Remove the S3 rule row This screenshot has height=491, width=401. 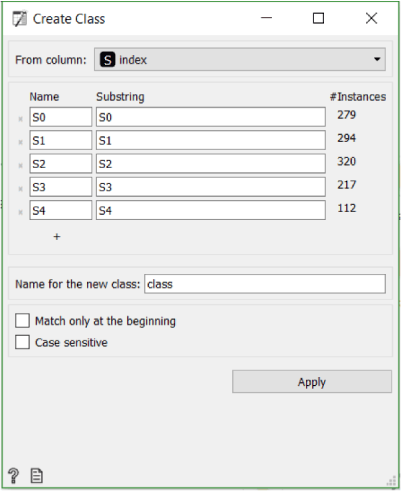(20, 189)
